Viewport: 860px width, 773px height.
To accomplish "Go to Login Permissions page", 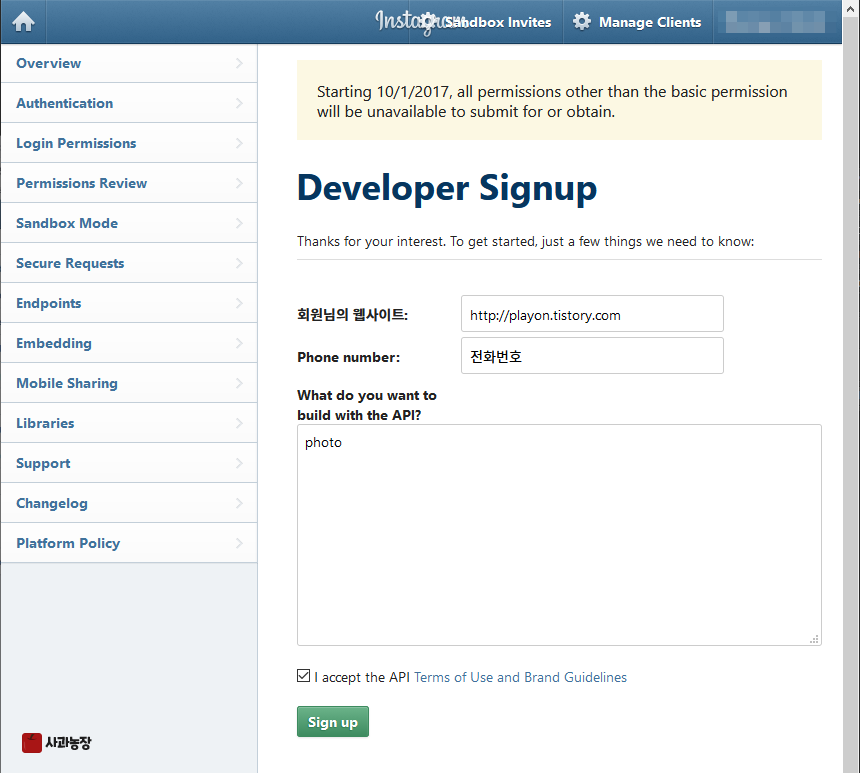I will (129, 143).
